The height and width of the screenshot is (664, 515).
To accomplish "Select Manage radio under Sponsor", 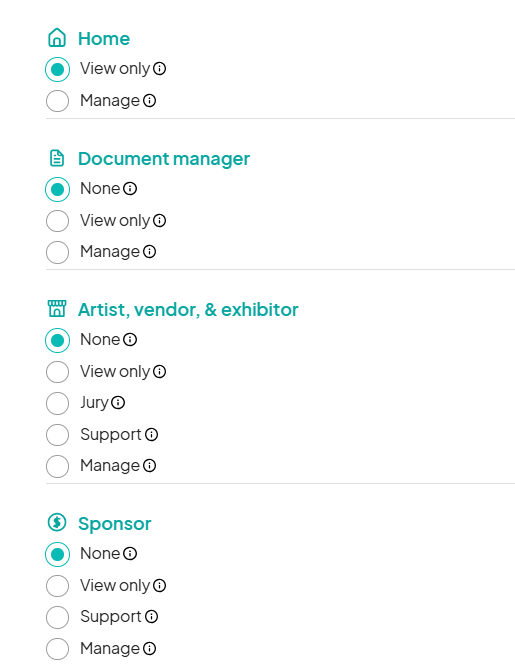I will coord(57,649).
